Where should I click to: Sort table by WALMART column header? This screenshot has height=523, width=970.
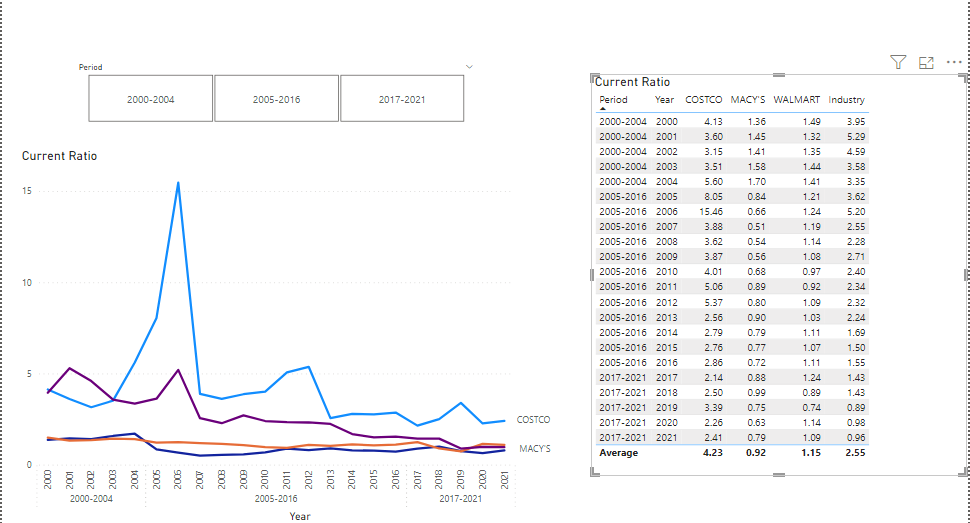coord(797,100)
